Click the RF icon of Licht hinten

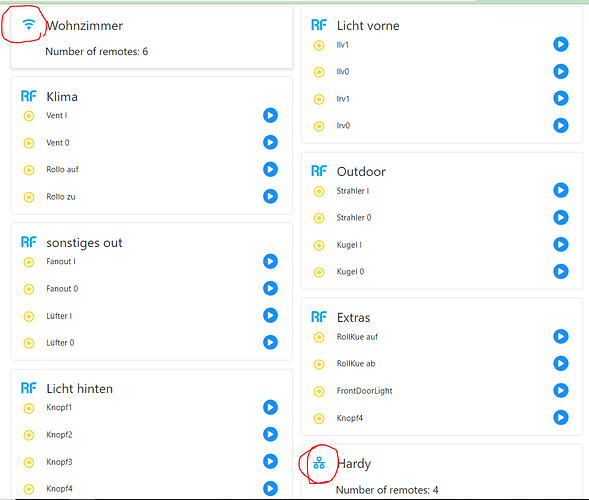click(x=29, y=388)
